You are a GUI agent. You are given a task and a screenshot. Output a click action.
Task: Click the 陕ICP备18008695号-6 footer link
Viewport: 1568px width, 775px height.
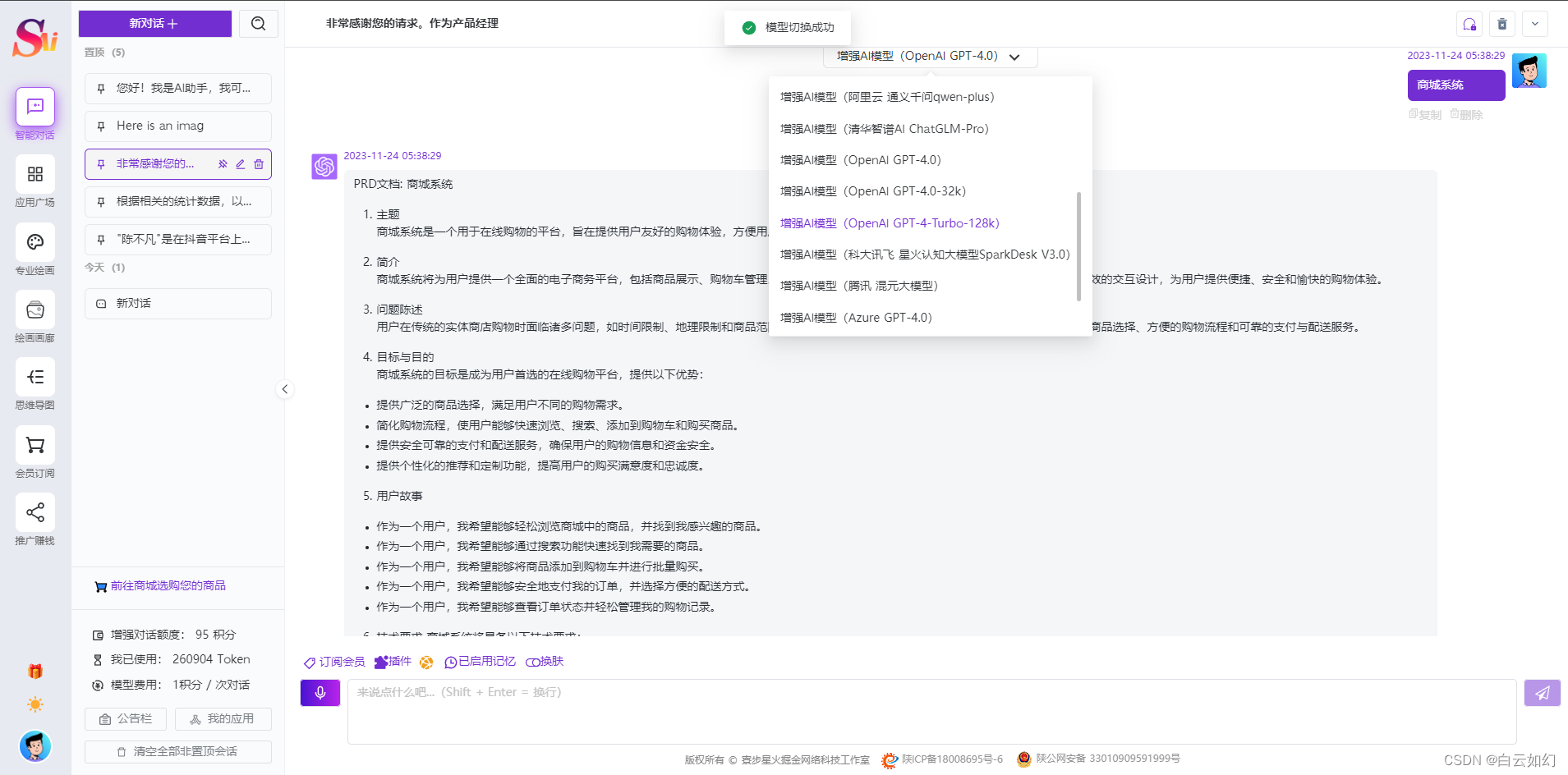tap(942, 760)
